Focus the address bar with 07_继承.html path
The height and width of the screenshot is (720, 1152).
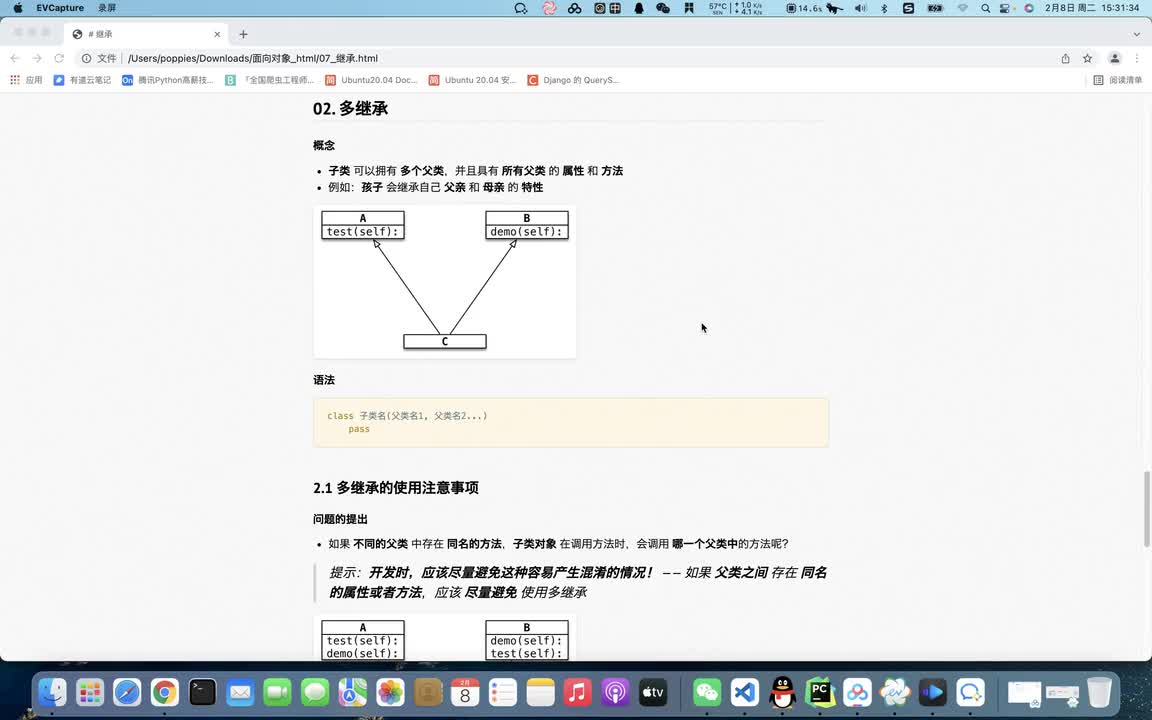(x=566, y=58)
